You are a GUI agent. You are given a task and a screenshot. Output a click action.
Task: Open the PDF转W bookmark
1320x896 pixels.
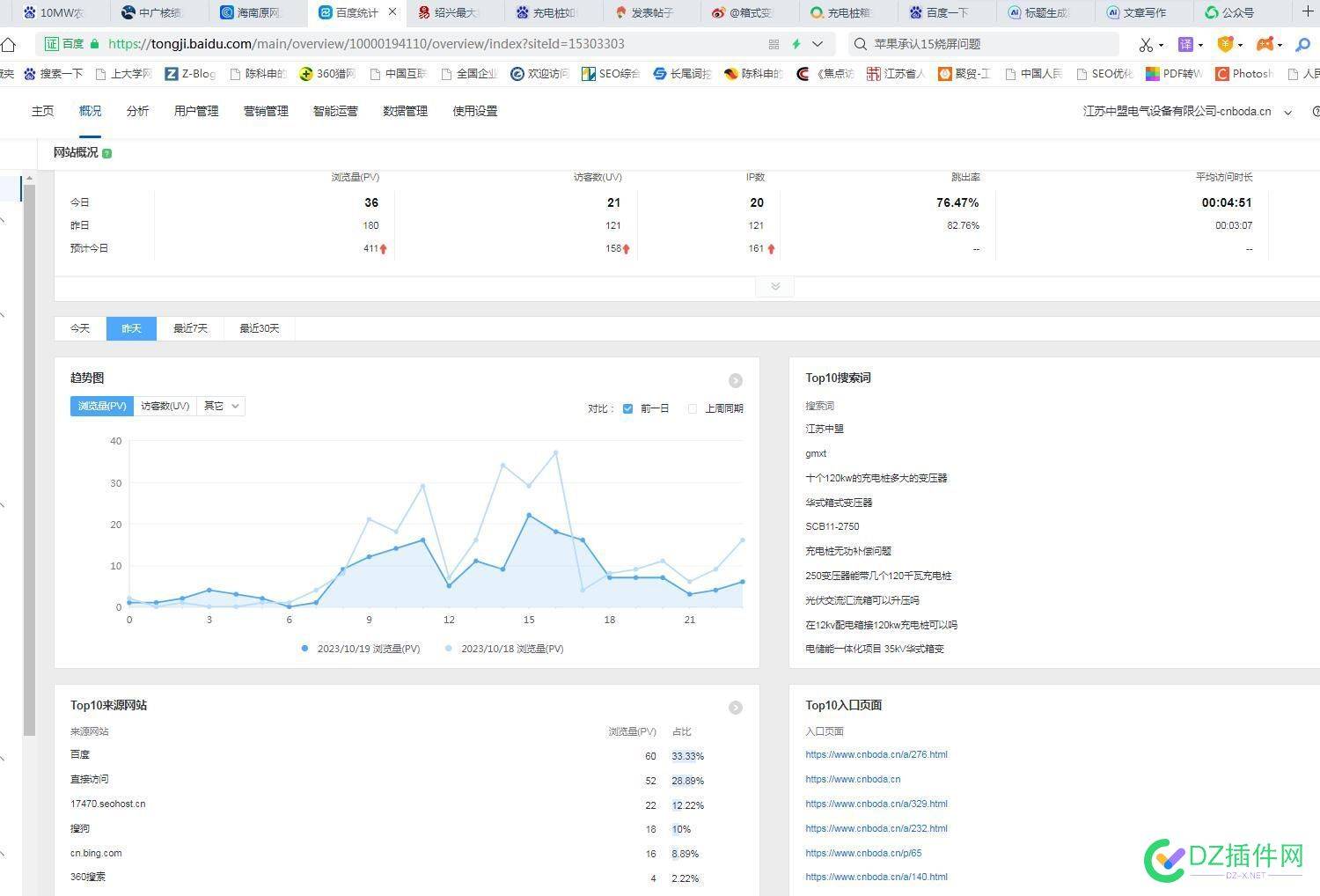[x=1174, y=74]
